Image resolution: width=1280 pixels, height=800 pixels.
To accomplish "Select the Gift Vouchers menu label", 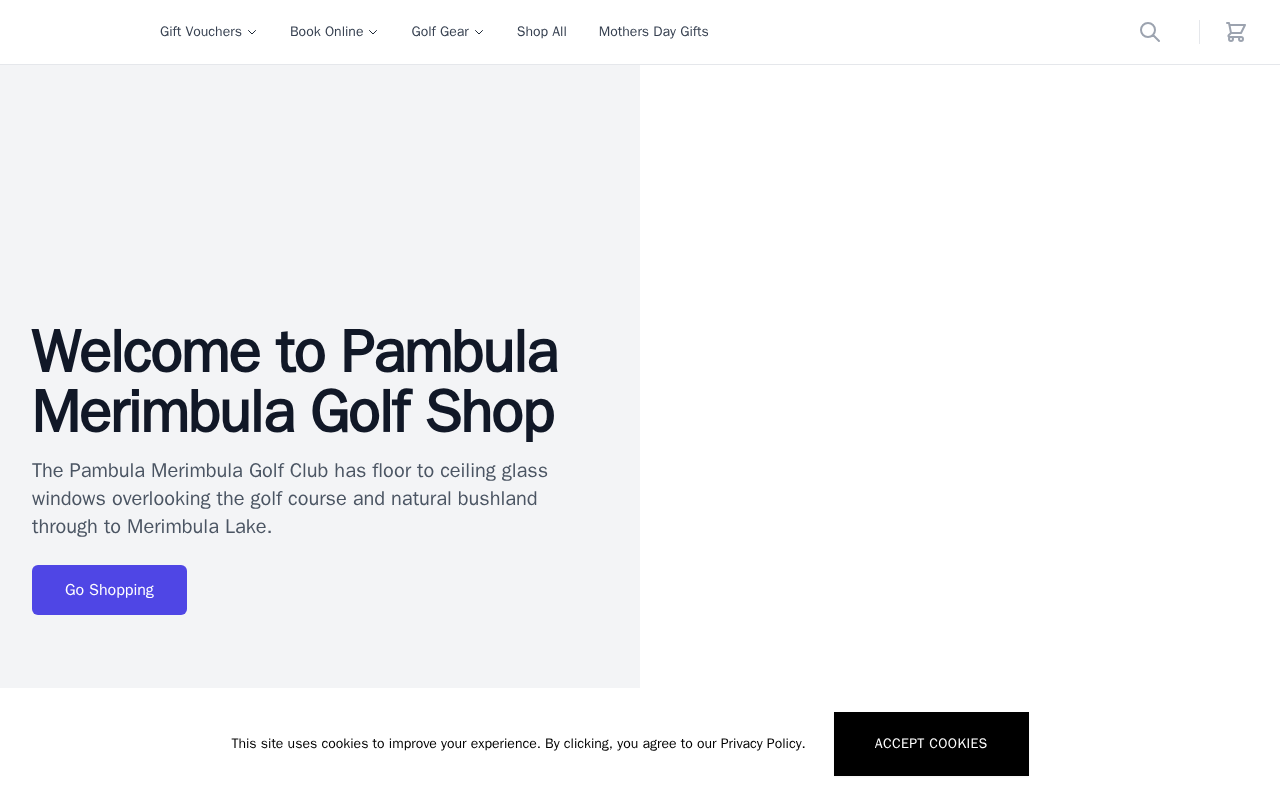I will [x=201, y=32].
